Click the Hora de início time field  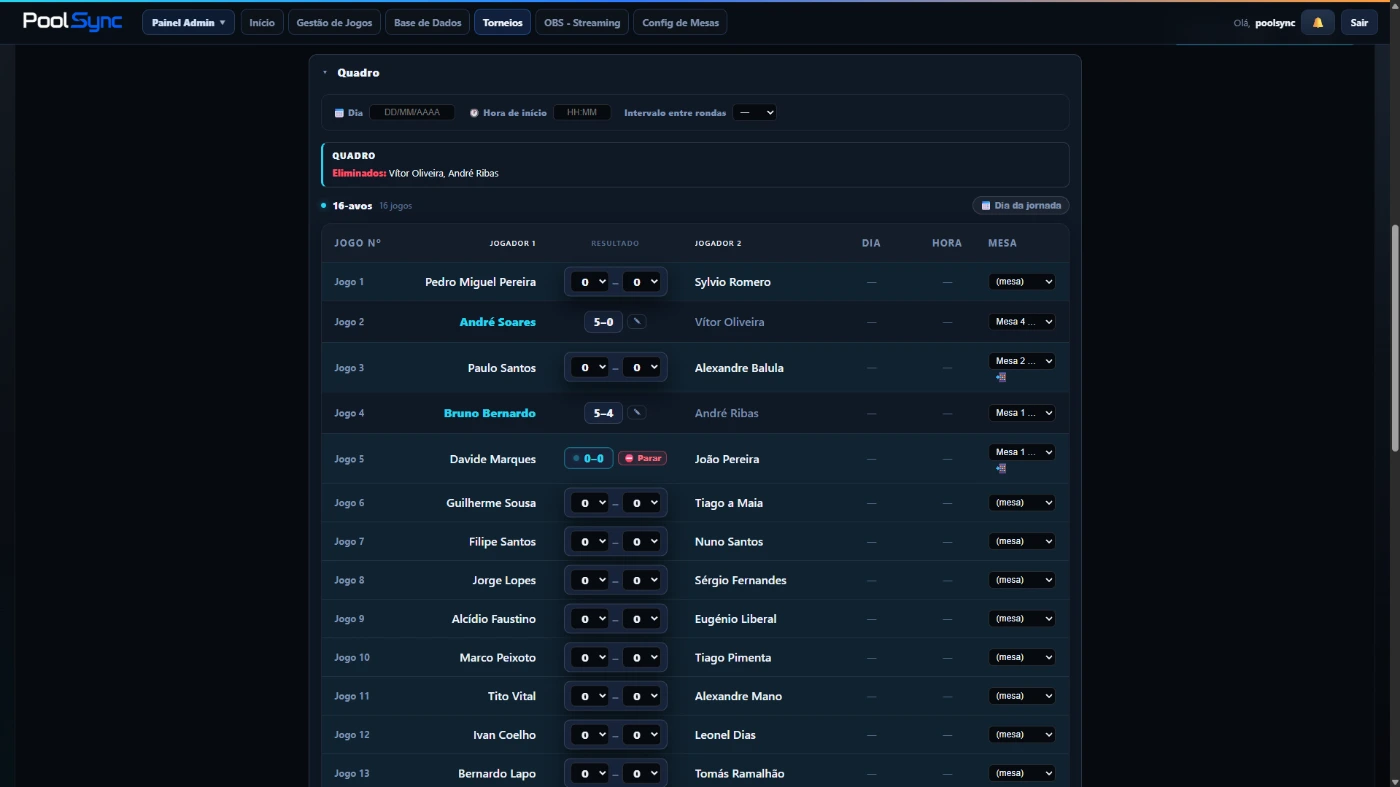582,113
